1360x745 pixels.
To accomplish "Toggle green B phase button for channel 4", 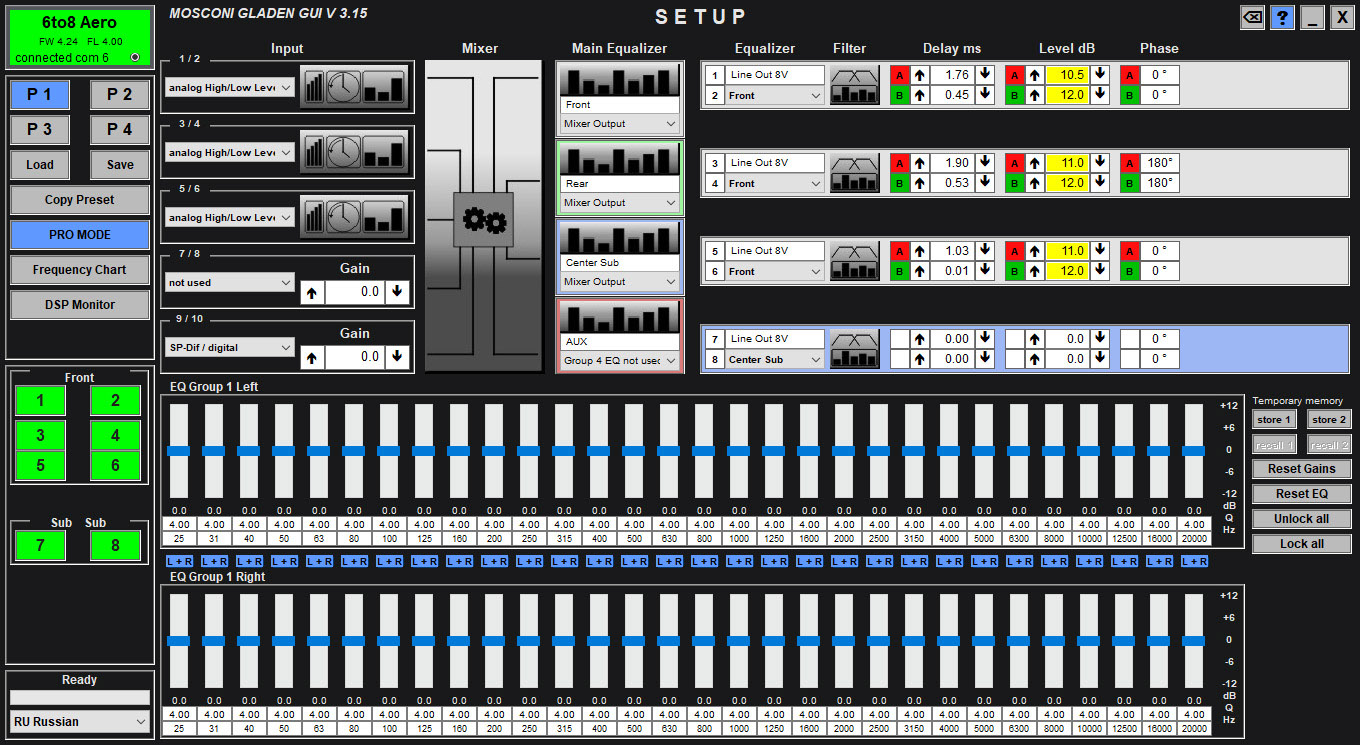I will point(1129,183).
